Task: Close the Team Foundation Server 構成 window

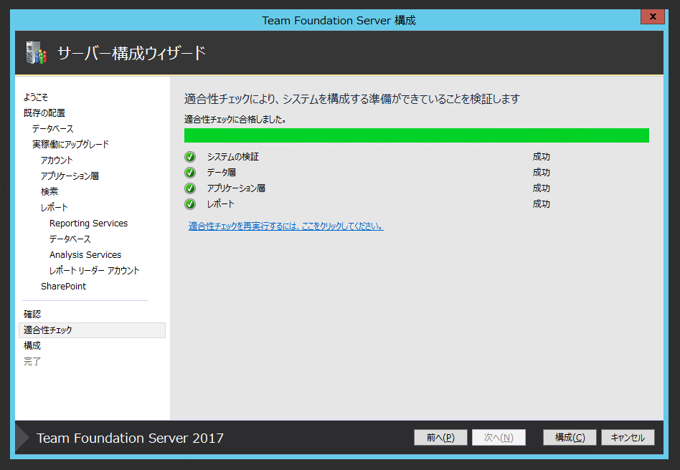Action: (653, 16)
